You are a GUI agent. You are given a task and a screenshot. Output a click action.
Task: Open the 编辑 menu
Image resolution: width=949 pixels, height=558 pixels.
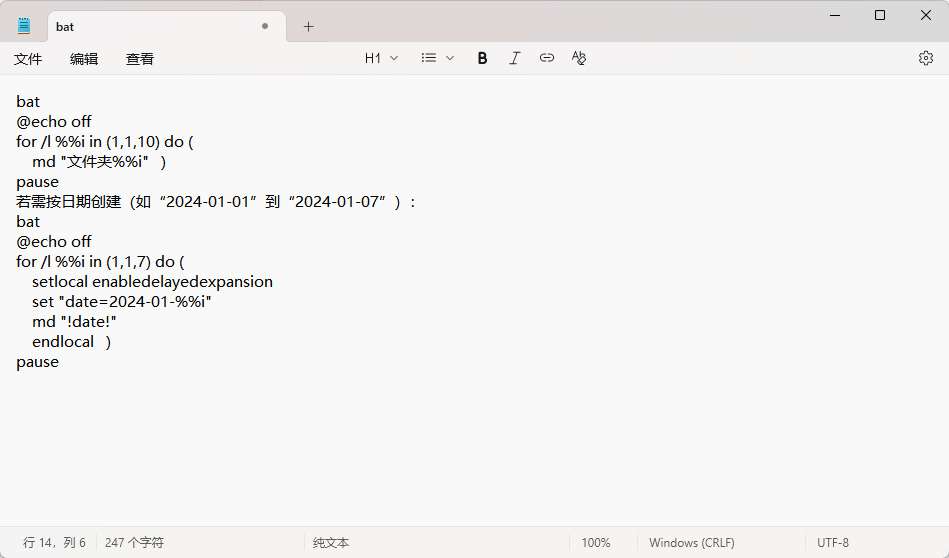click(x=84, y=59)
